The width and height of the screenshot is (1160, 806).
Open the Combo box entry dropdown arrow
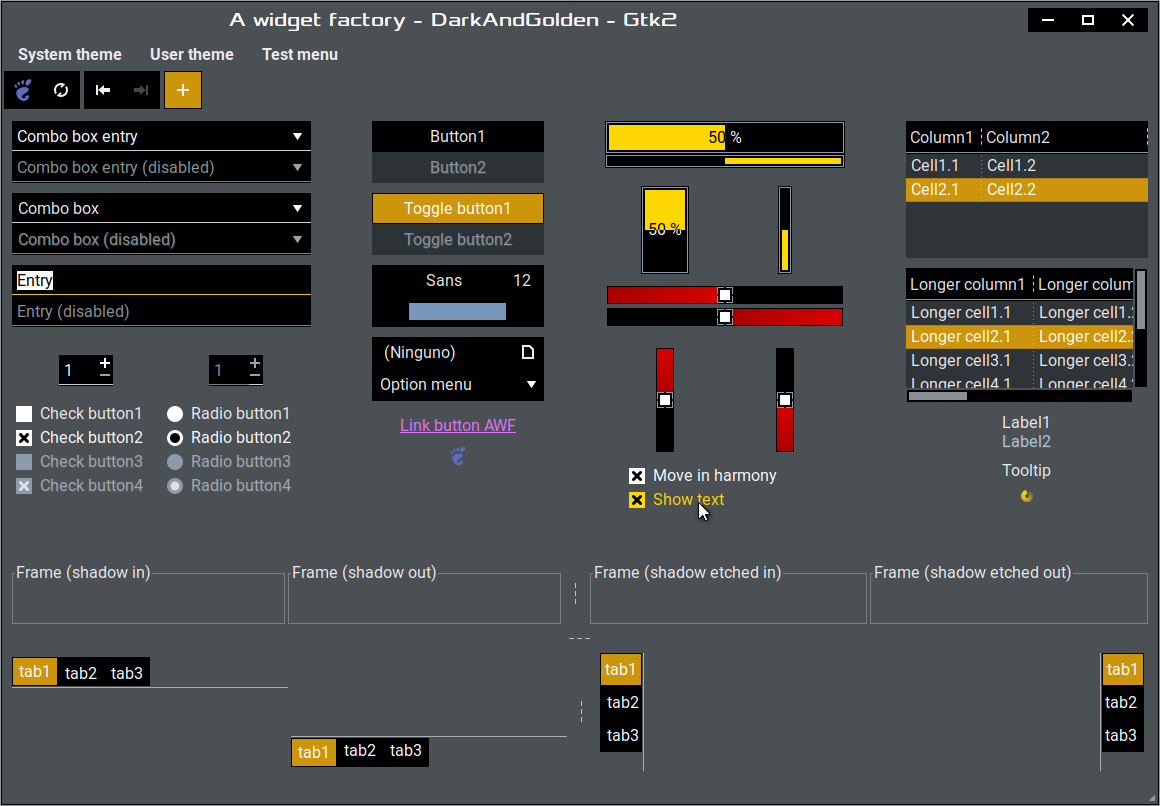(x=297, y=136)
